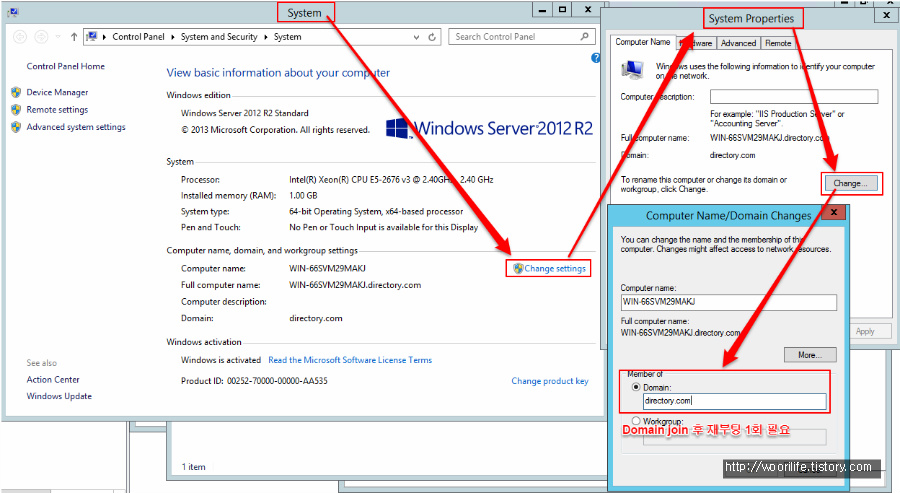Screen dimensions: 900x493
Task: Click the Computer description text field
Action: click(794, 96)
